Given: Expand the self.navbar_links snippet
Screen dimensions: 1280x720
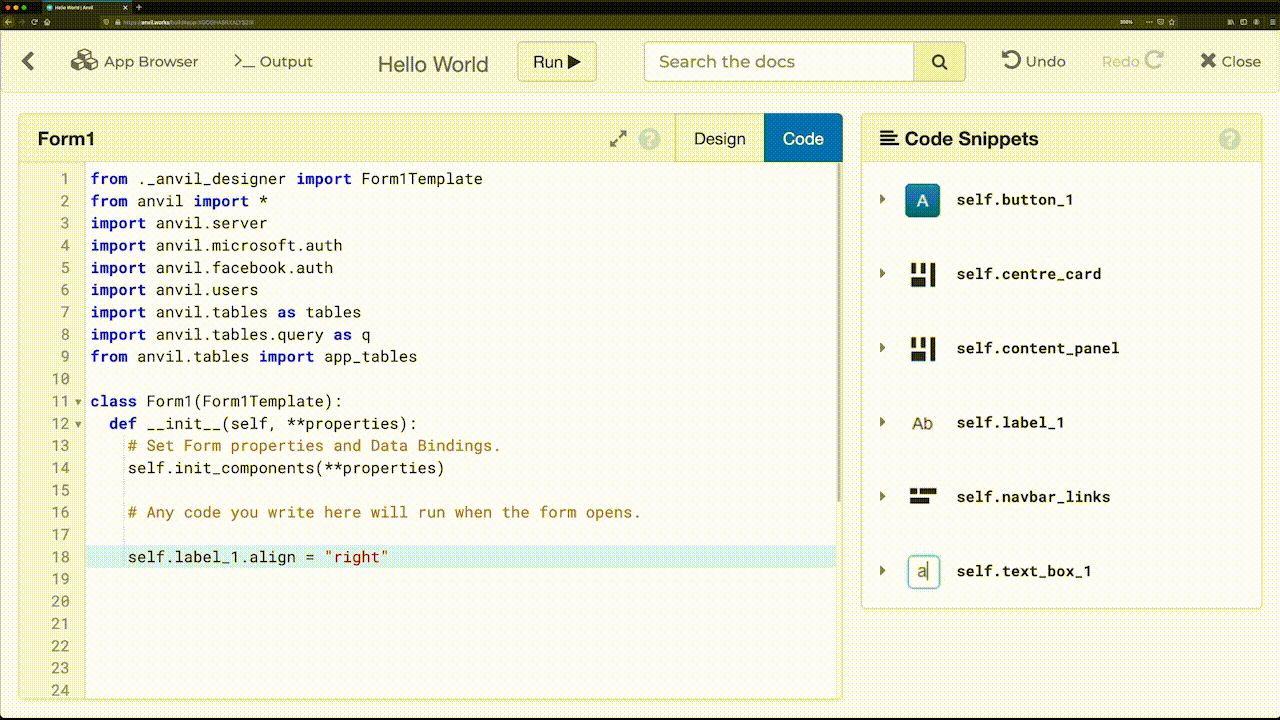Looking at the screenshot, I should pos(882,496).
